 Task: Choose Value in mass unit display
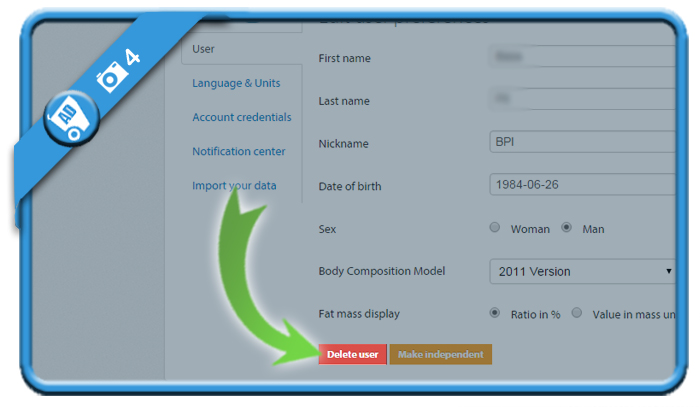(x=577, y=313)
